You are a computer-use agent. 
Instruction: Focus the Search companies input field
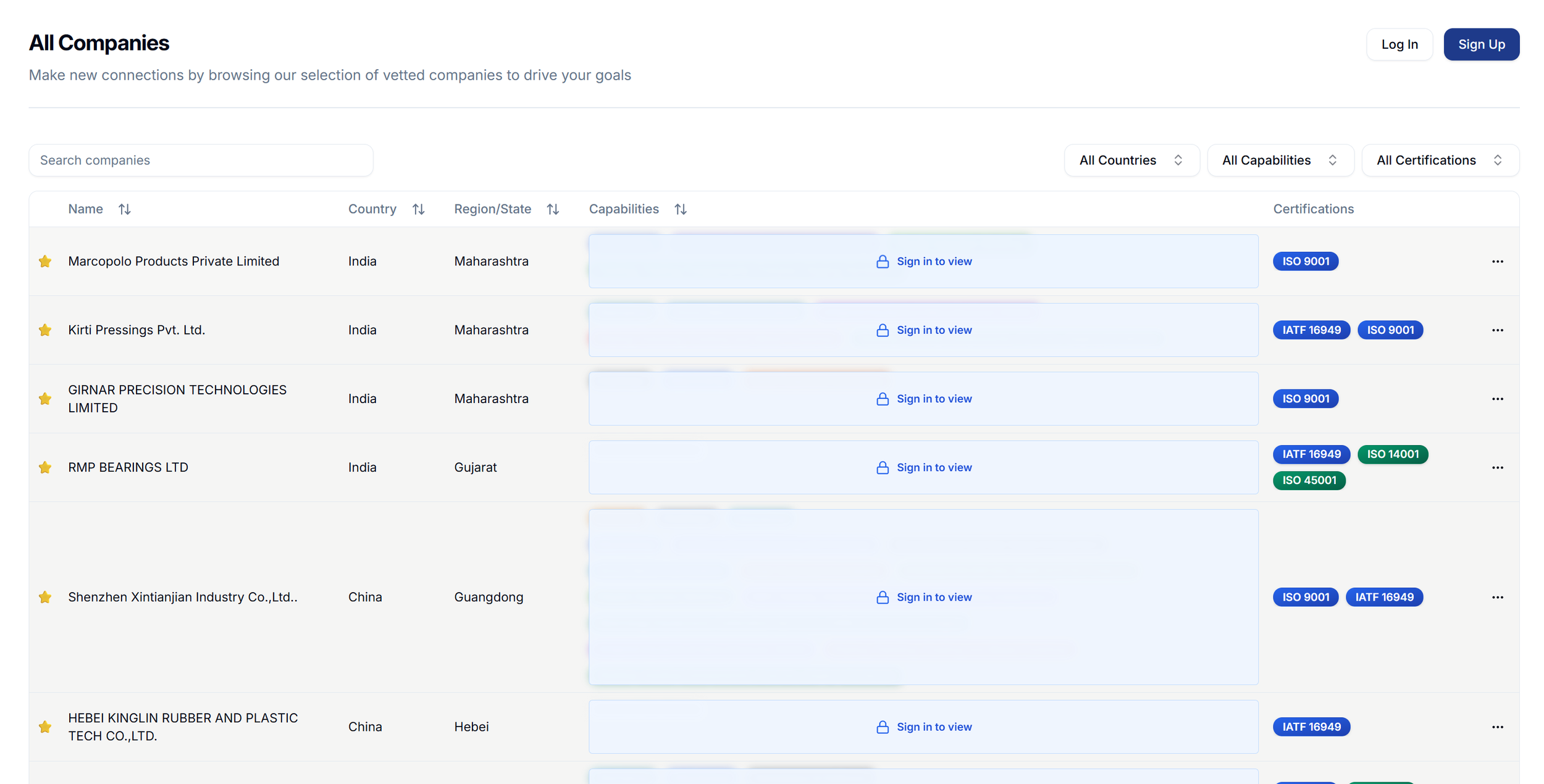tap(201, 161)
